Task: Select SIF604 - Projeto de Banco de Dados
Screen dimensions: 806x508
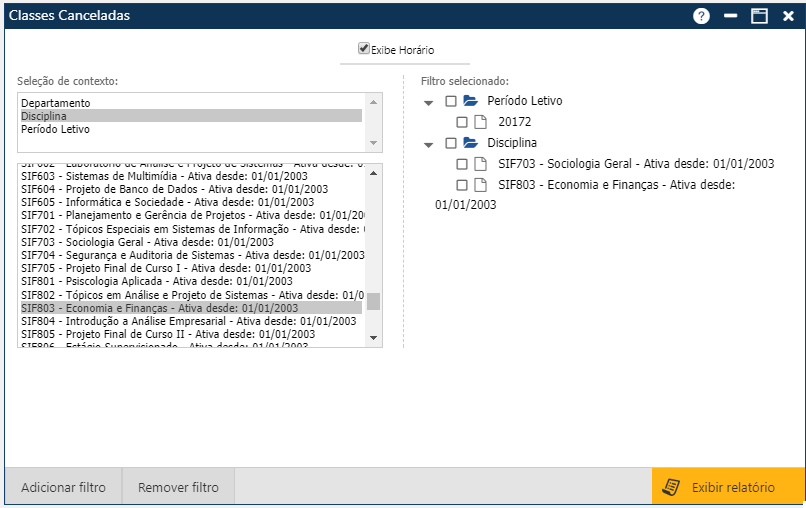Action: [191, 189]
